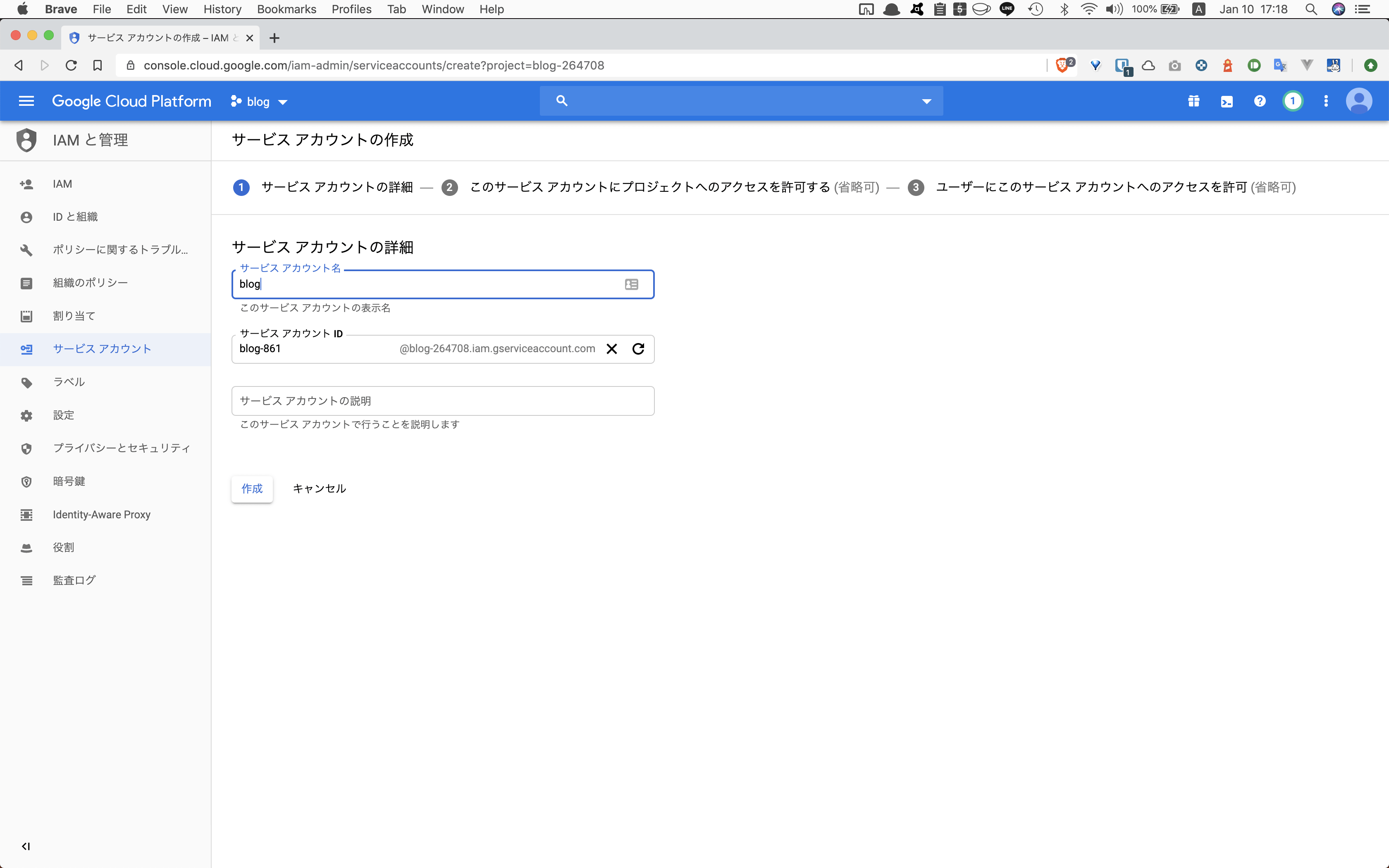Click the Brave Shields icon in the address bar
Viewport: 1389px width, 868px height.
[1062, 65]
